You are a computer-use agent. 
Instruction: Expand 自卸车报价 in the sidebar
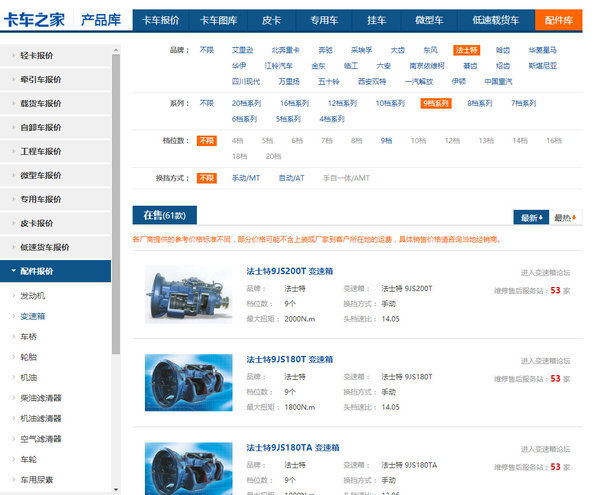pos(55,127)
